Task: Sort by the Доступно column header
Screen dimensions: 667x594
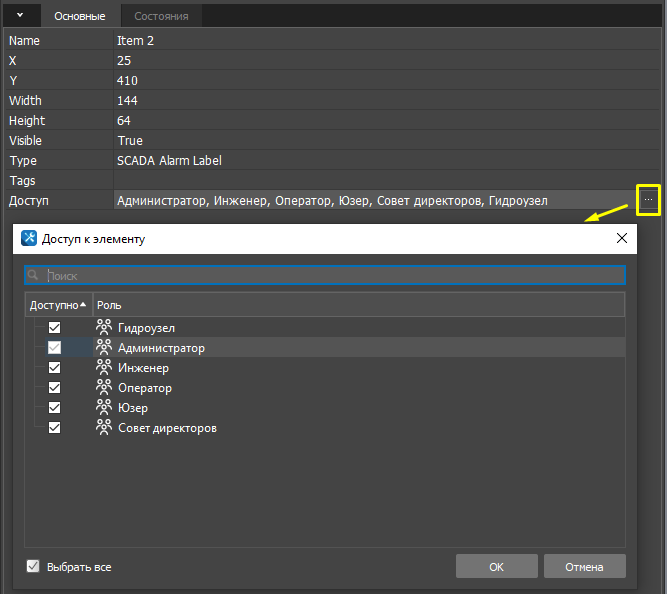Action: 57,304
